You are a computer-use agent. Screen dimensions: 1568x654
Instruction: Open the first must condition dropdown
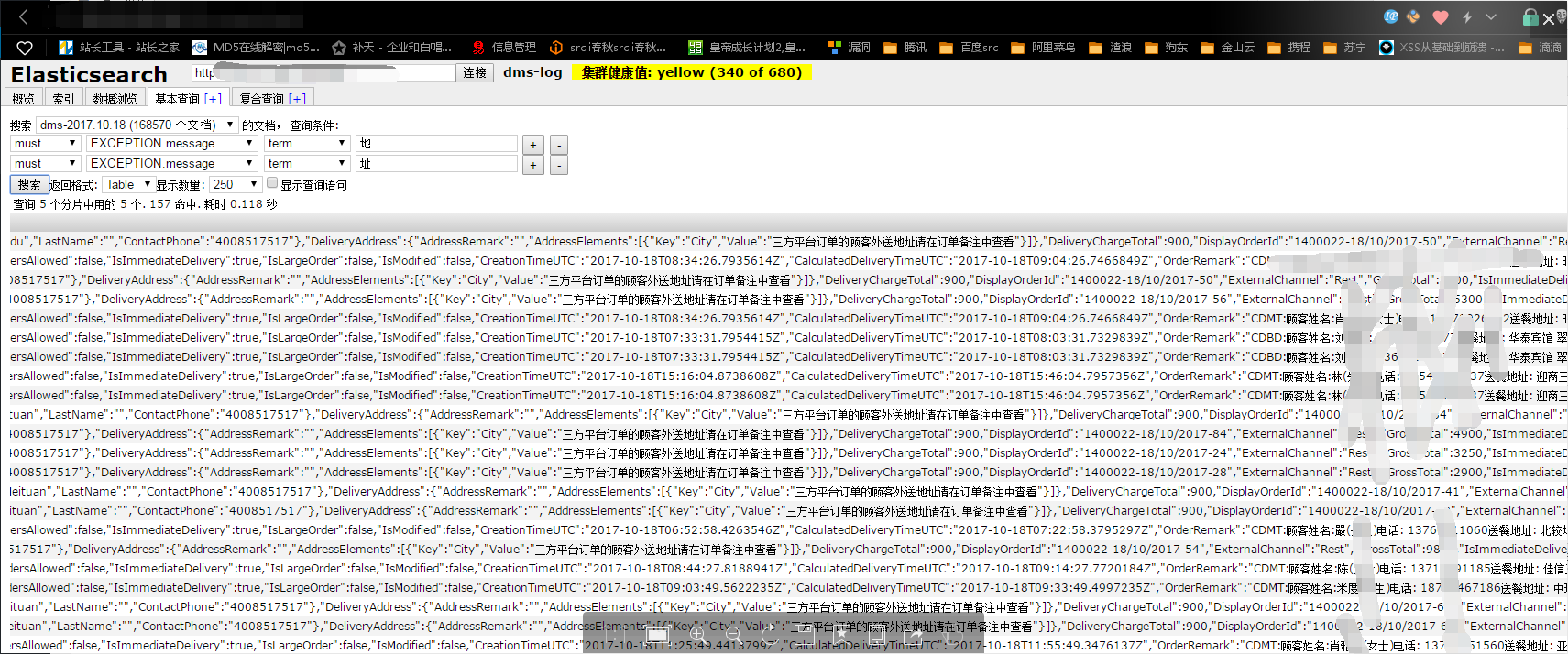[45, 143]
